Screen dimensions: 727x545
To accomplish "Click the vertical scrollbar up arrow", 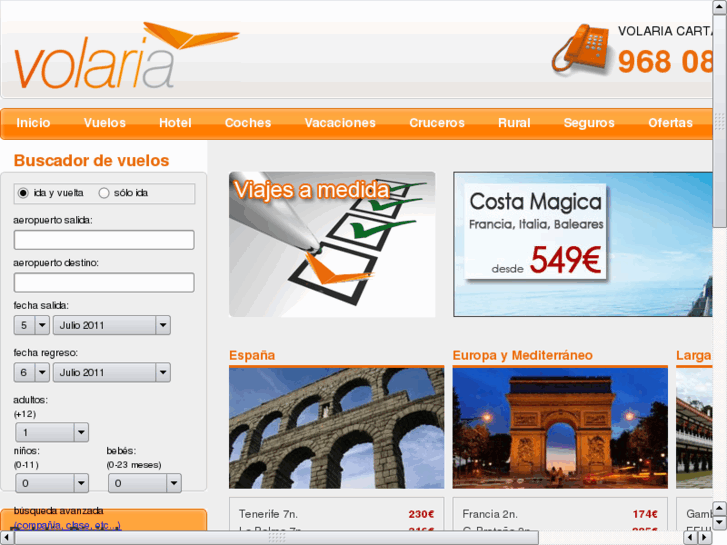I will [x=720, y=7].
